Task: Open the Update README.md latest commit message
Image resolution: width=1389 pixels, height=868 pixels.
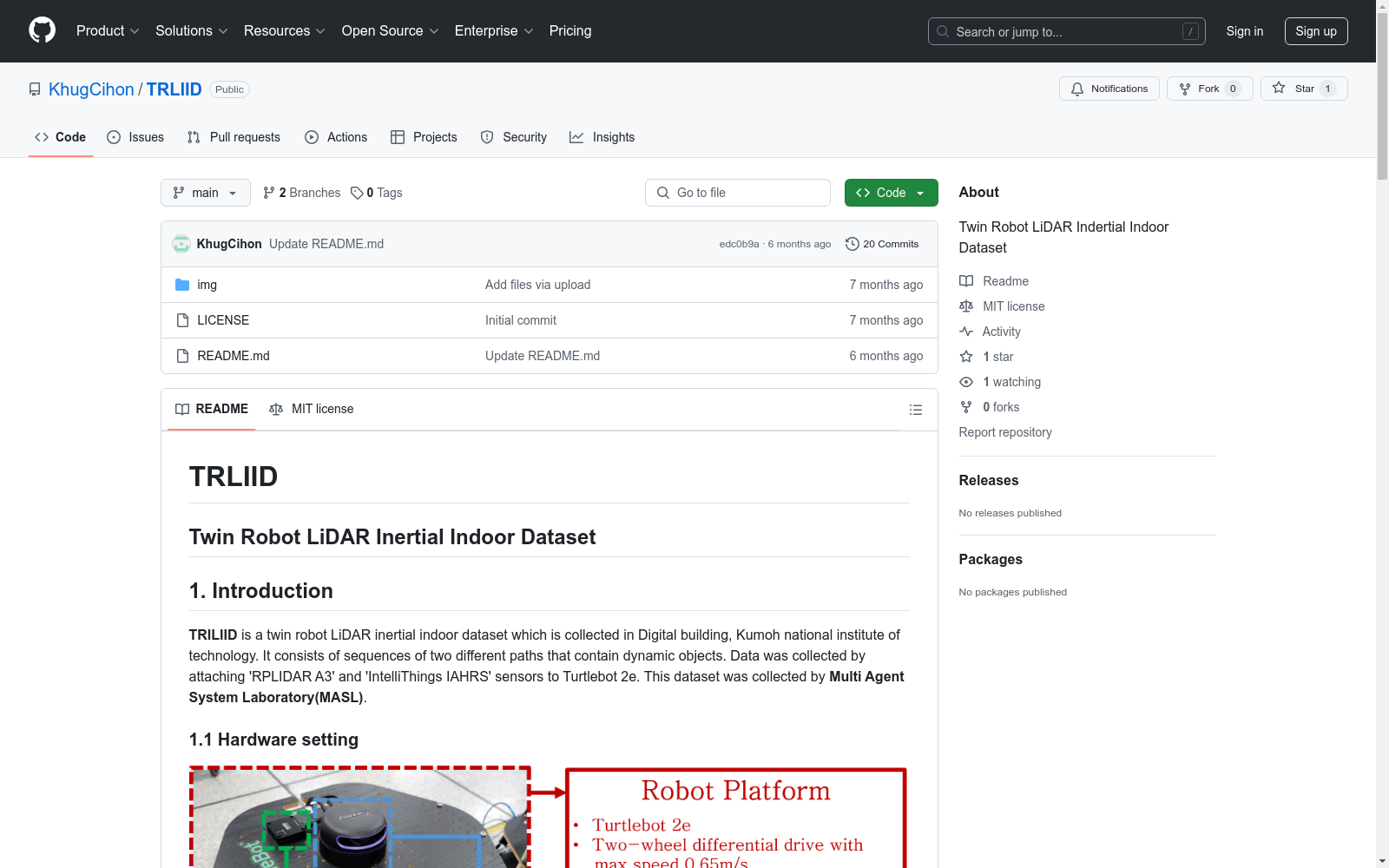Action: click(x=326, y=244)
